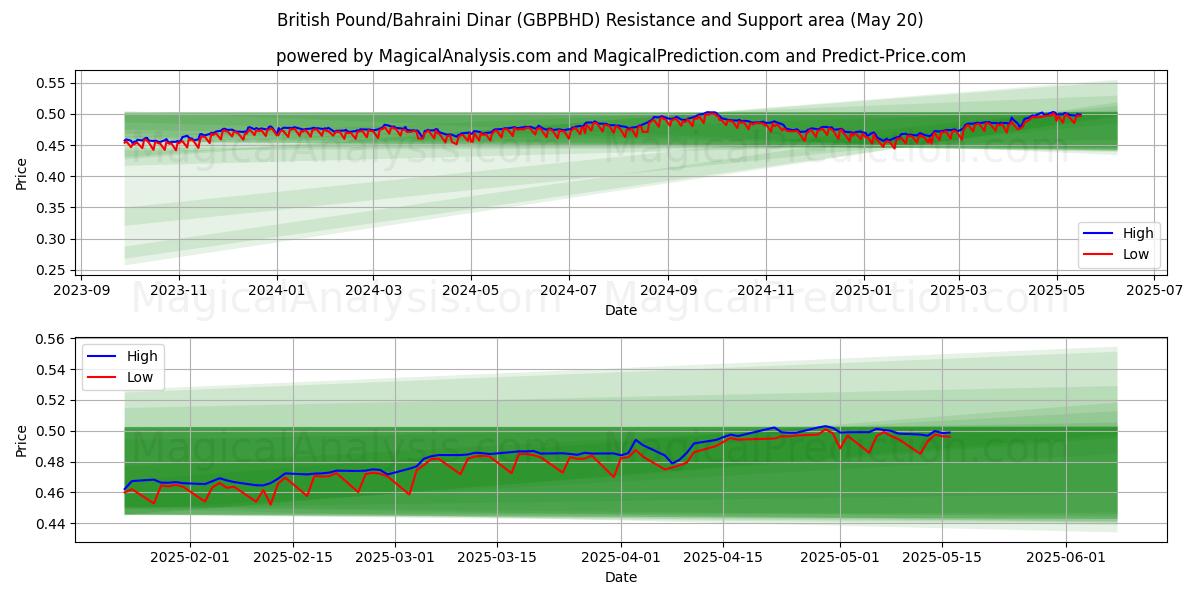This screenshot has width=1200, height=600.
Task: Click the 0.56 price tick, bottom chart
Action: point(52,339)
